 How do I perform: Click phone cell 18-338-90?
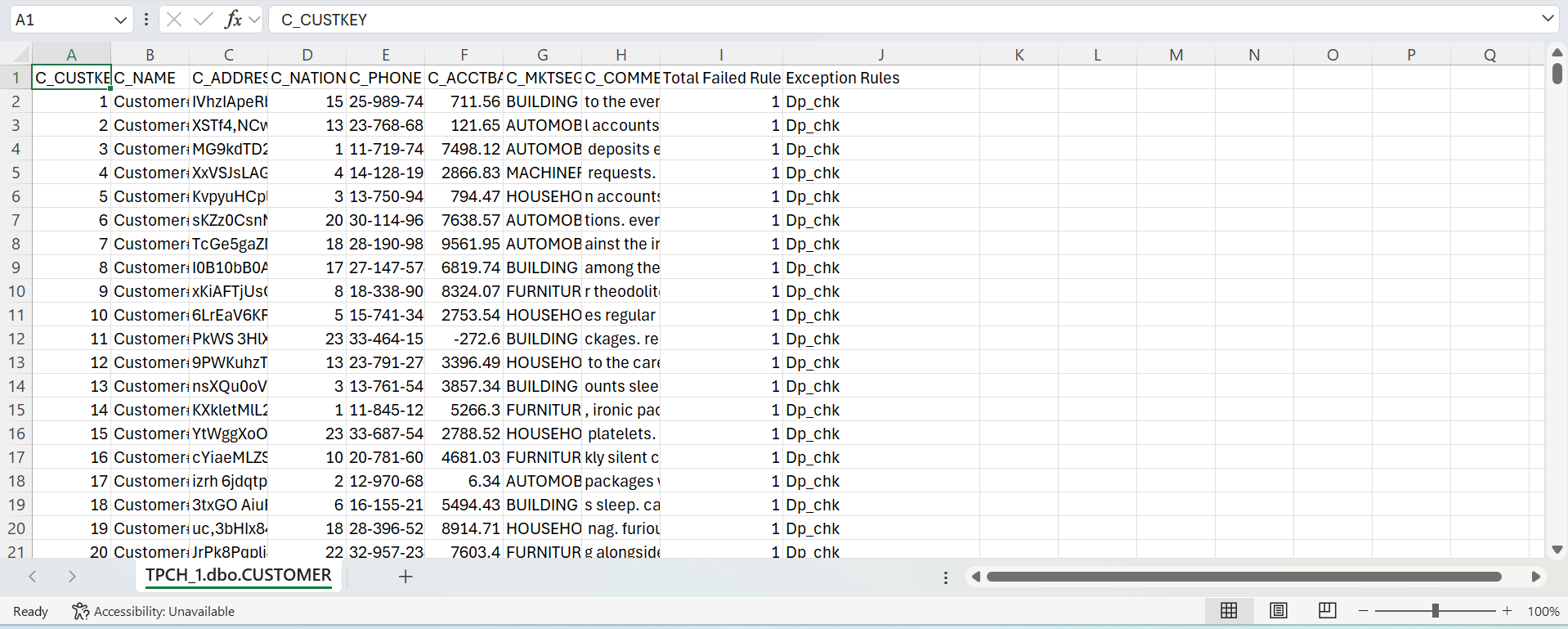(386, 291)
